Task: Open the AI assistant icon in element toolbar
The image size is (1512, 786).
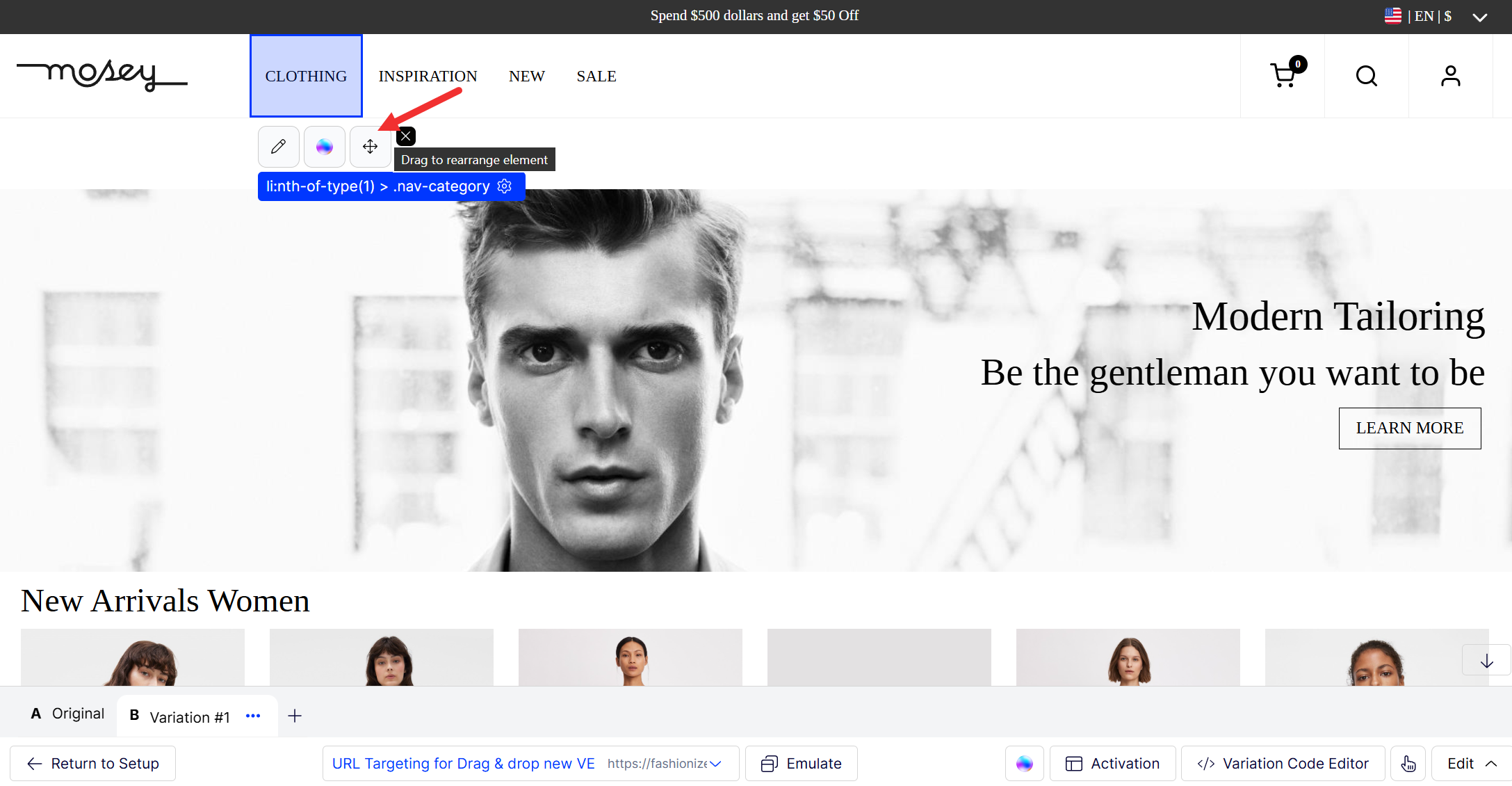Action: tap(324, 147)
